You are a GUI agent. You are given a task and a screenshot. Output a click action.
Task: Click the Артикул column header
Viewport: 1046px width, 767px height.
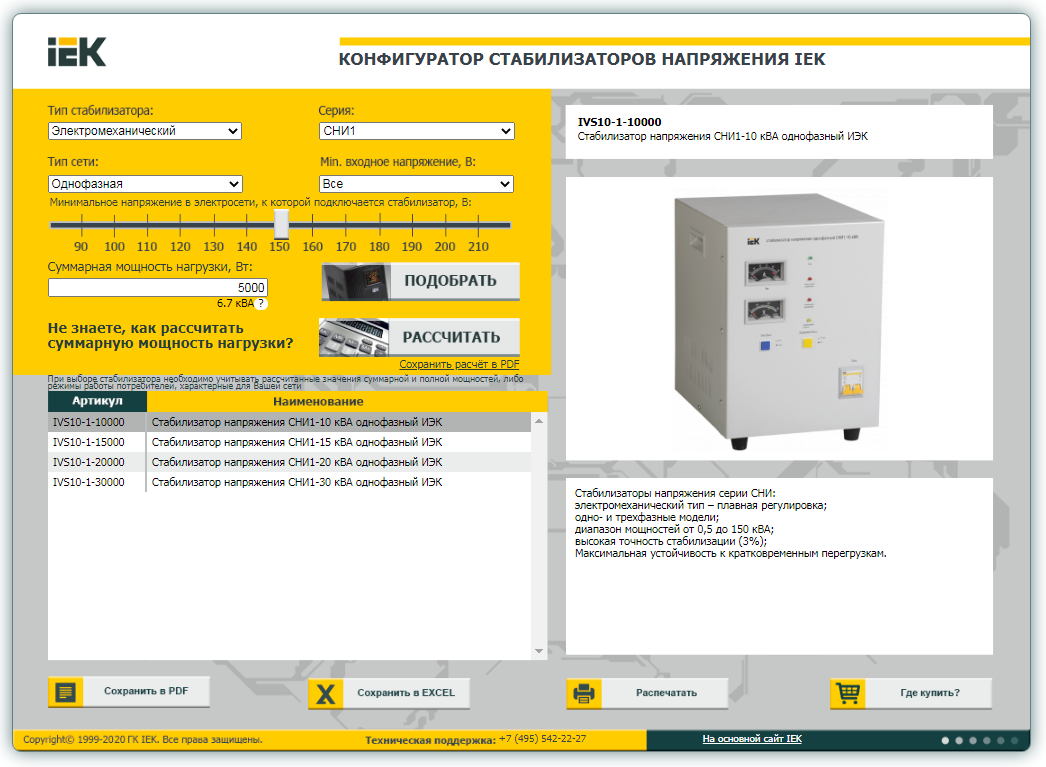[x=97, y=402]
